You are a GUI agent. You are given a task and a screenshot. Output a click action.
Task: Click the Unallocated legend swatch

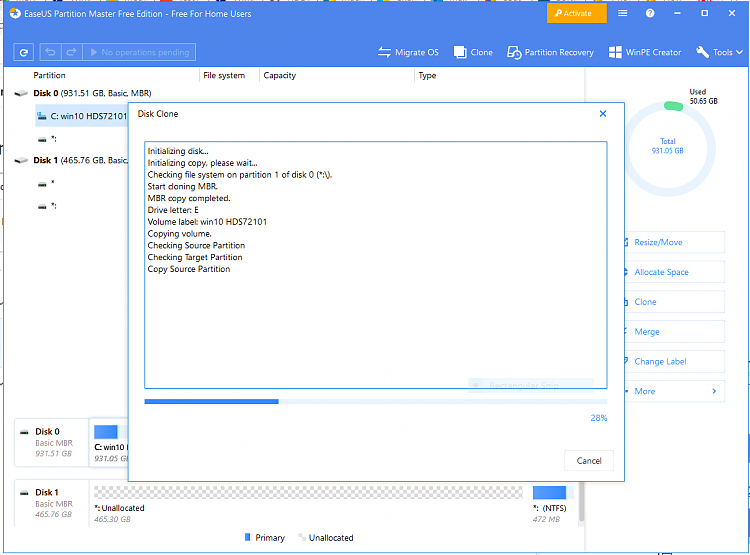pos(301,537)
